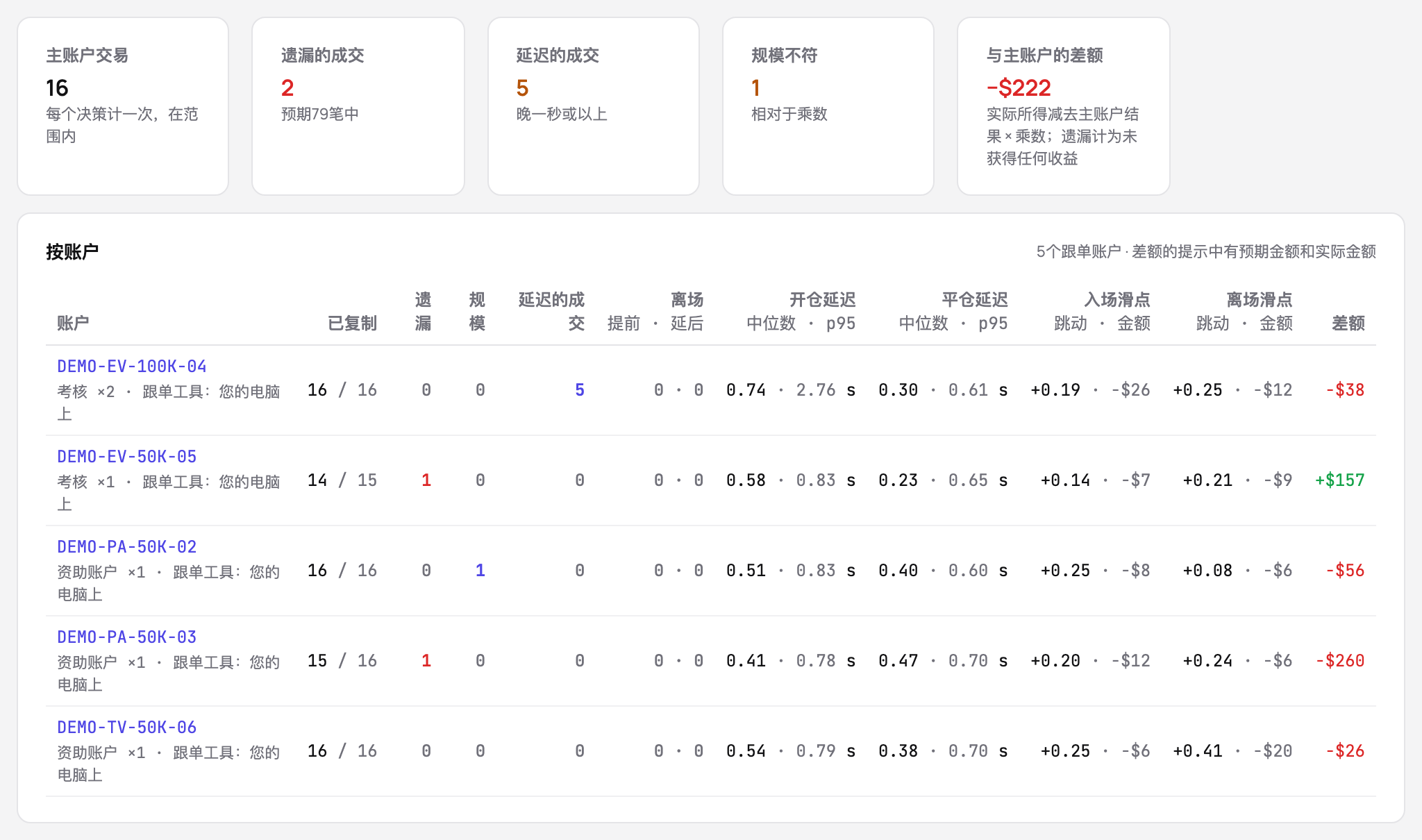Viewport: 1422px width, 840px height.
Task: Click the 14 / 15 copied count
Action: coord(342,480)
